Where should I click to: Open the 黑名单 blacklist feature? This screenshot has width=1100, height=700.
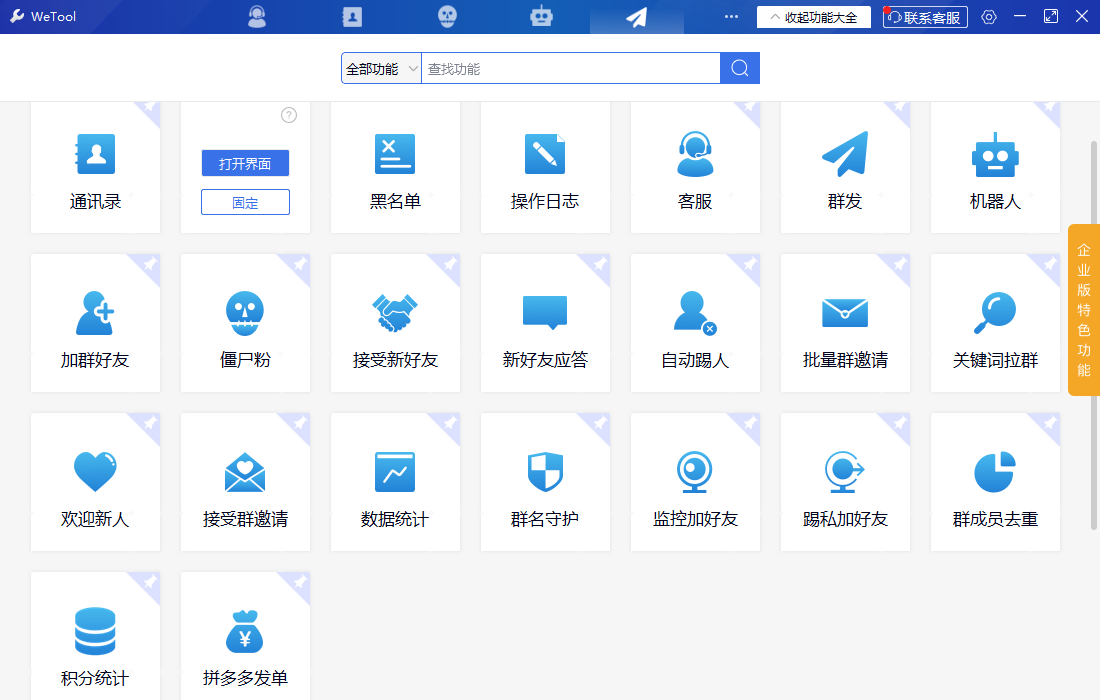[395, 167]
